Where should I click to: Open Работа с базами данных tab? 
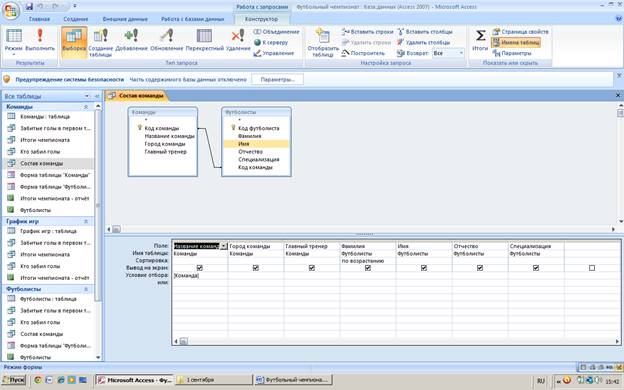[x=193, y=19]
